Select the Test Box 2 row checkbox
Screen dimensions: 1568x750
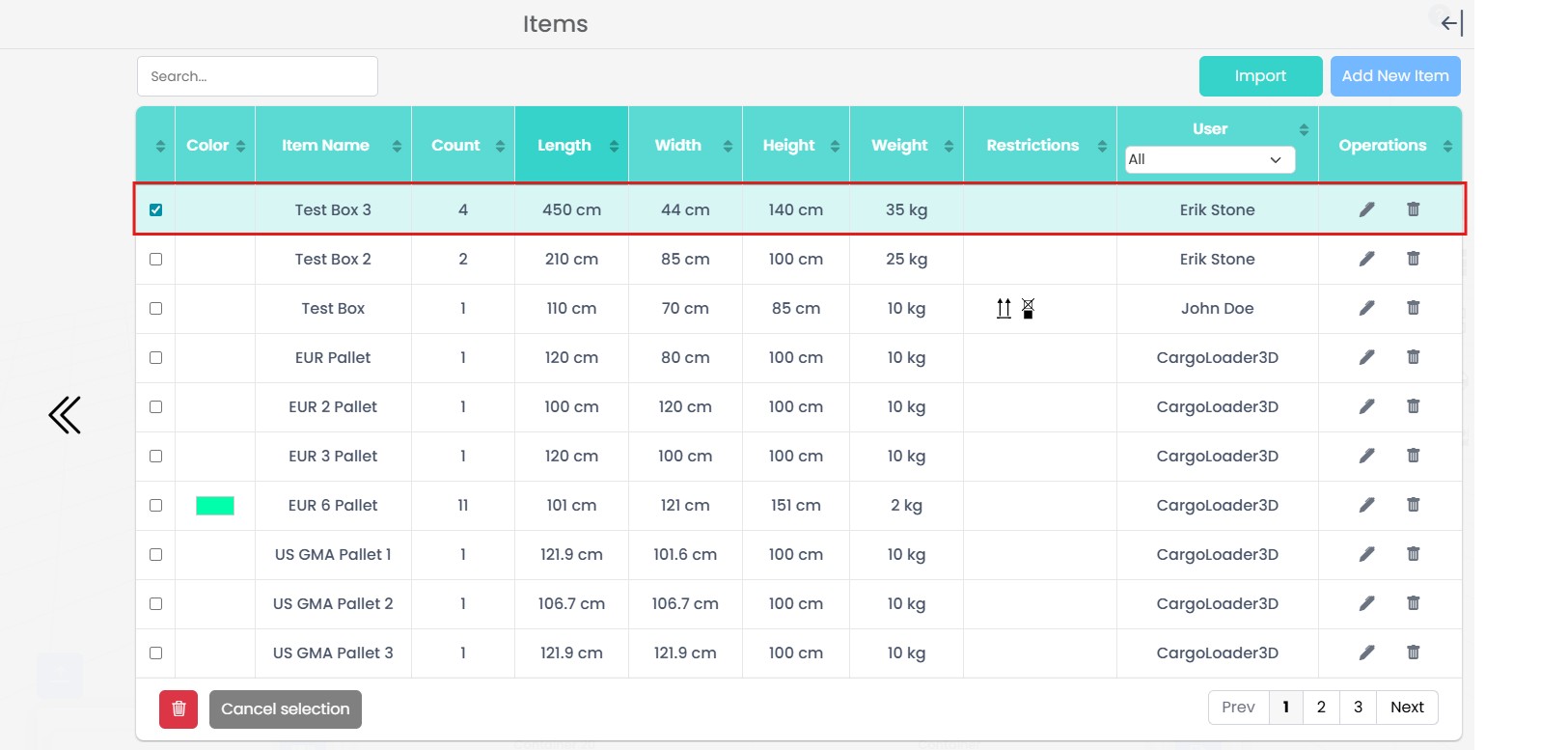click(155, 259)
